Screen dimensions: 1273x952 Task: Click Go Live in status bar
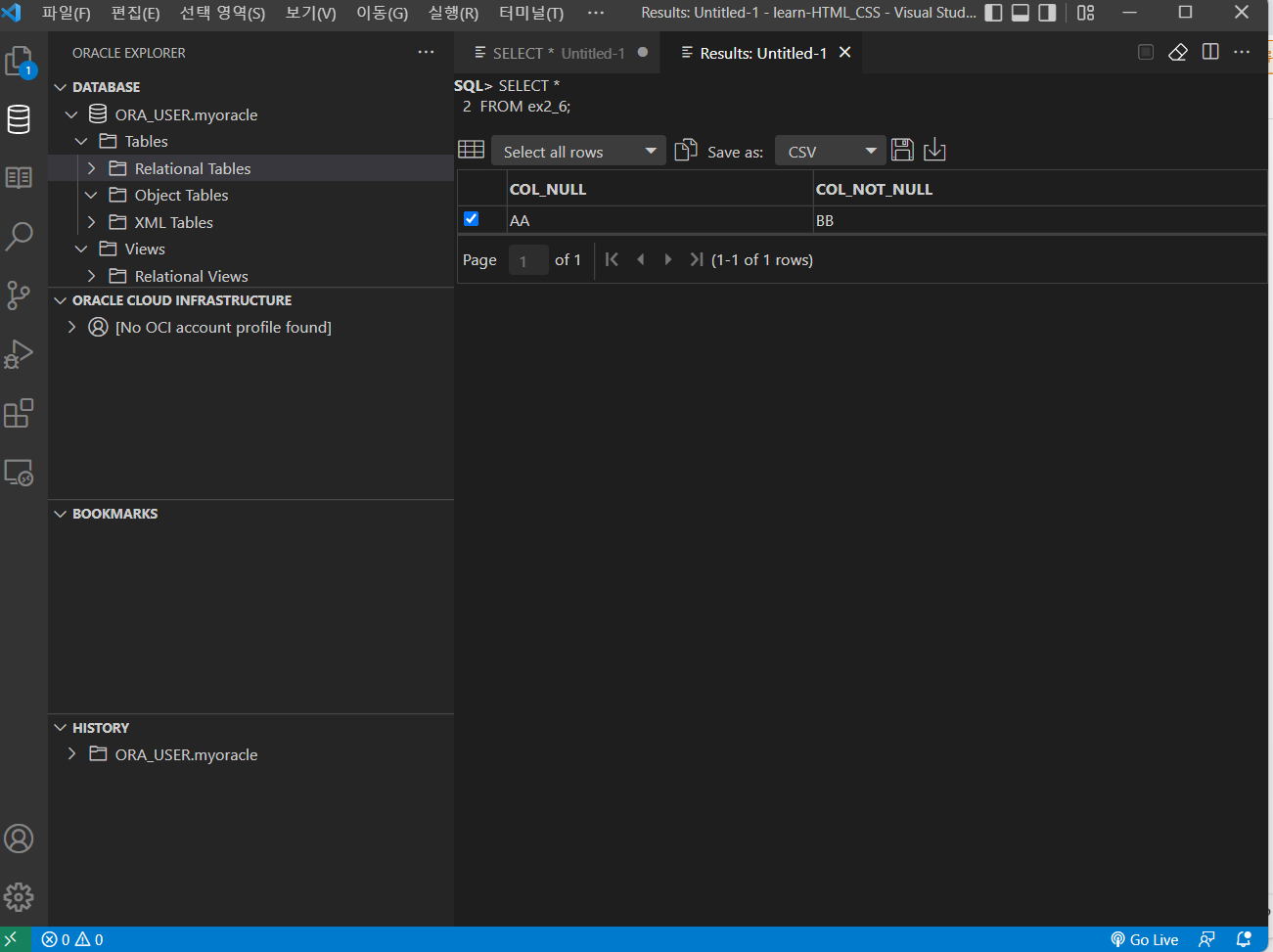[x=1144, y=939]
